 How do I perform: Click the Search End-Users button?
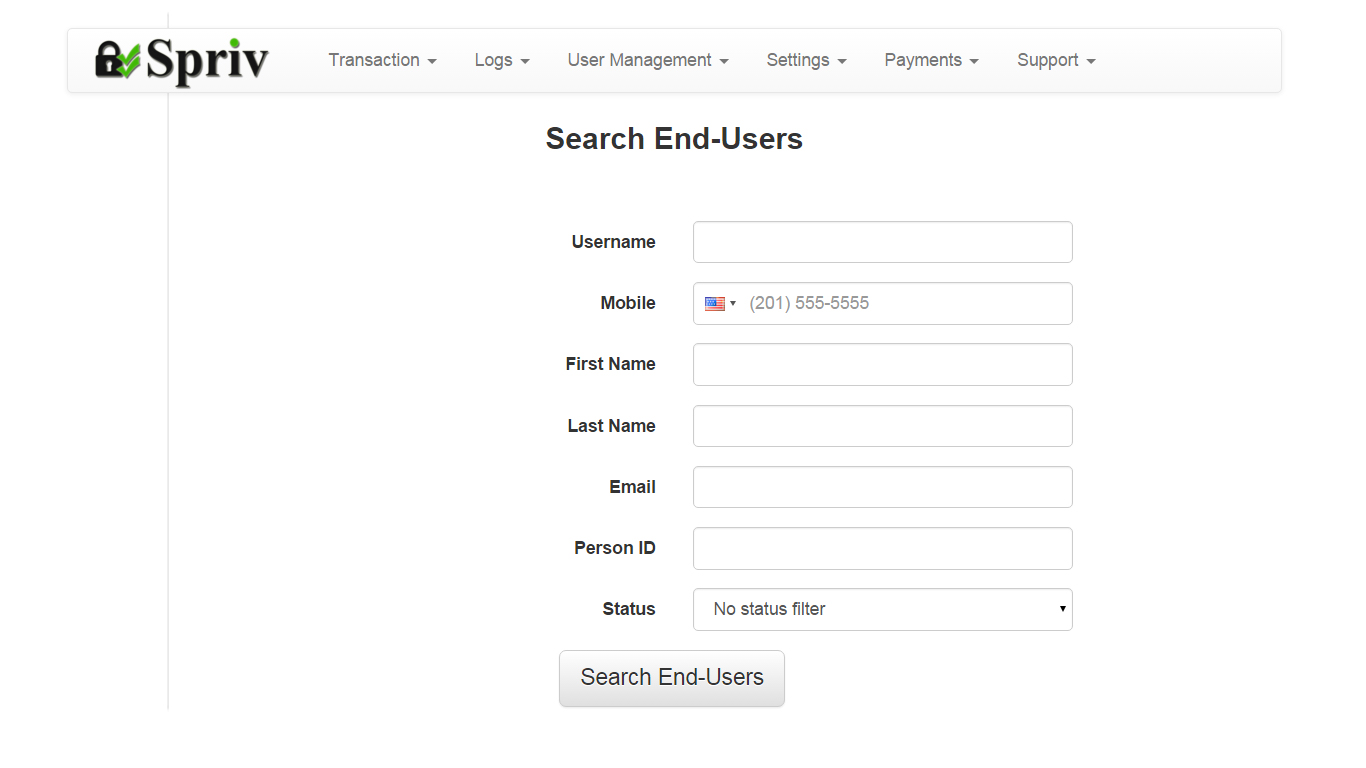click(x=672, y=678)
